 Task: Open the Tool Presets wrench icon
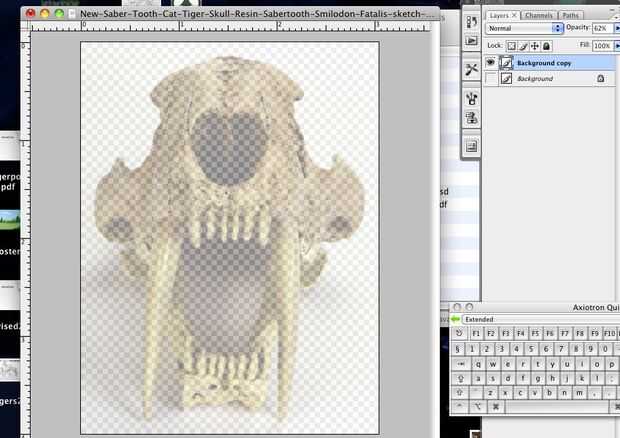click(471, 70)
